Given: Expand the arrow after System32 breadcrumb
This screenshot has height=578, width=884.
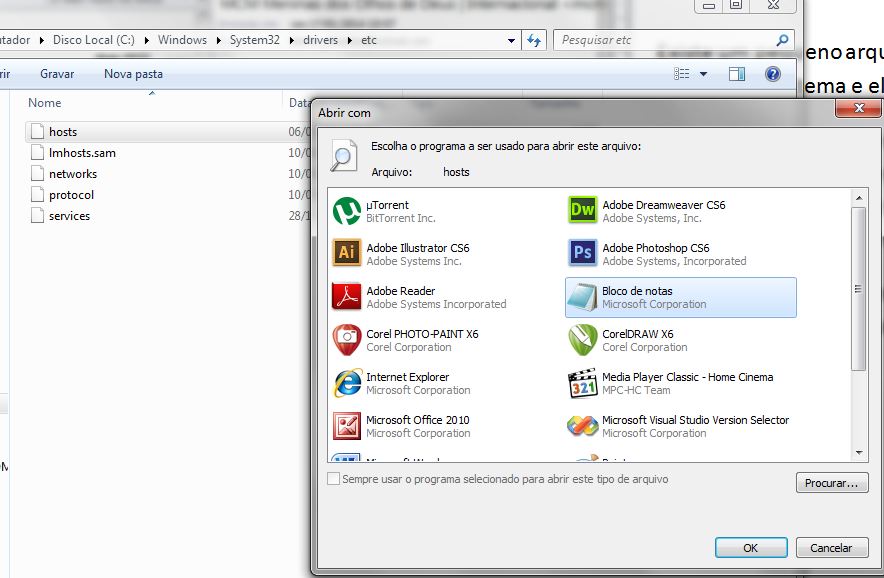Looking at the screenshot, I should pyautogui.click(x=291, y=40).
